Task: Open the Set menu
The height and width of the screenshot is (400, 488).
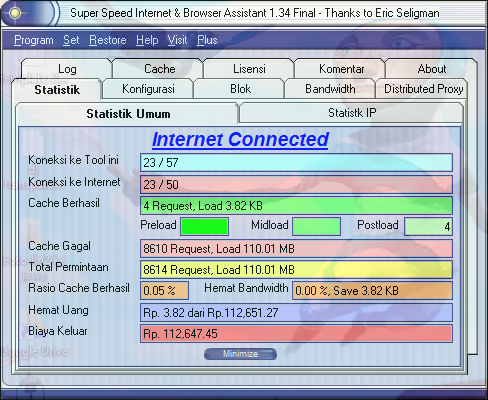Action: 71,40
